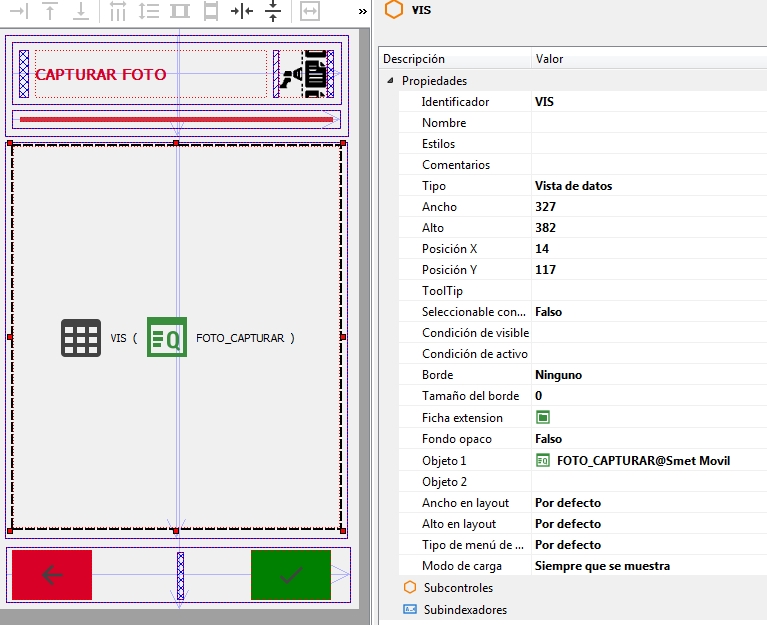Open the Borde value Ninguno
The image size is (767, 625).
coord(649,375)
